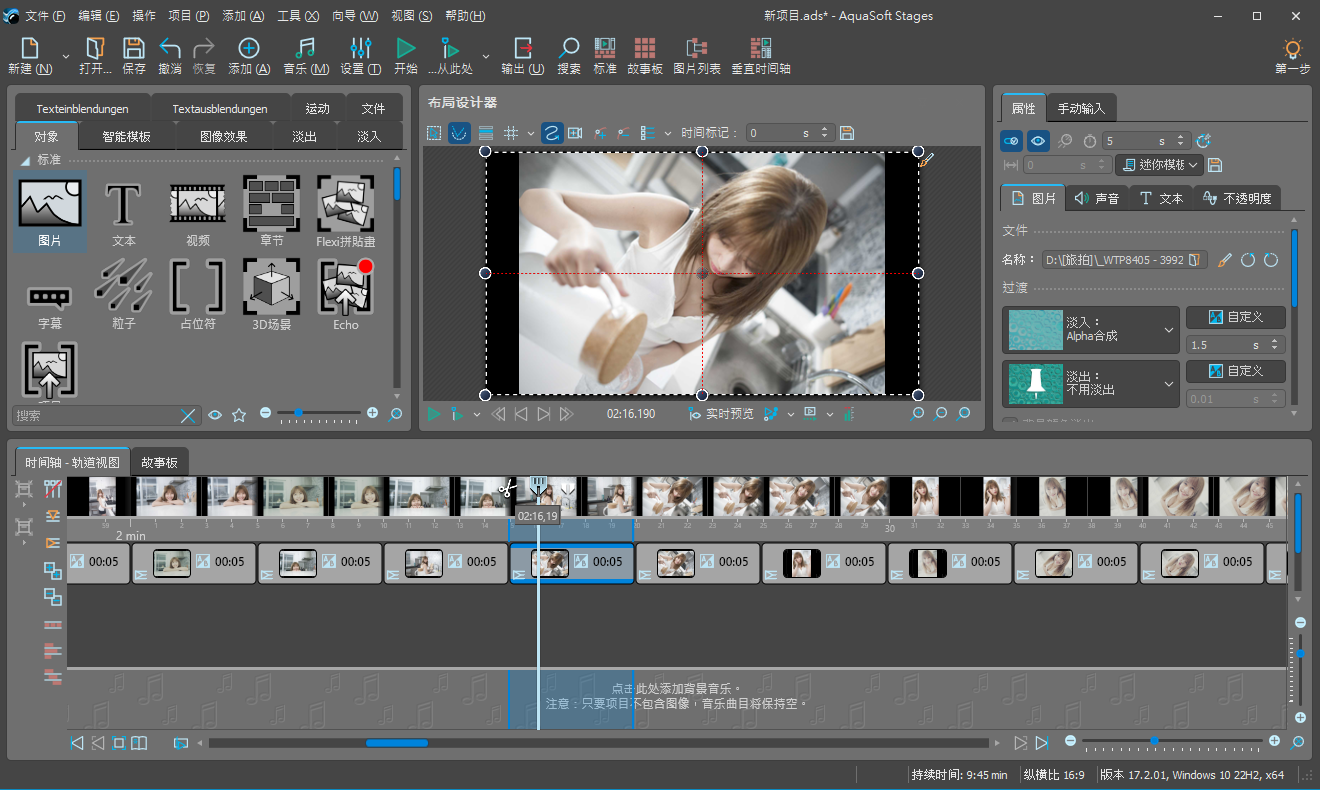The image size is (1320, 790).
Task: Open the Wizards (向导) menu
Action: (355, 16)
